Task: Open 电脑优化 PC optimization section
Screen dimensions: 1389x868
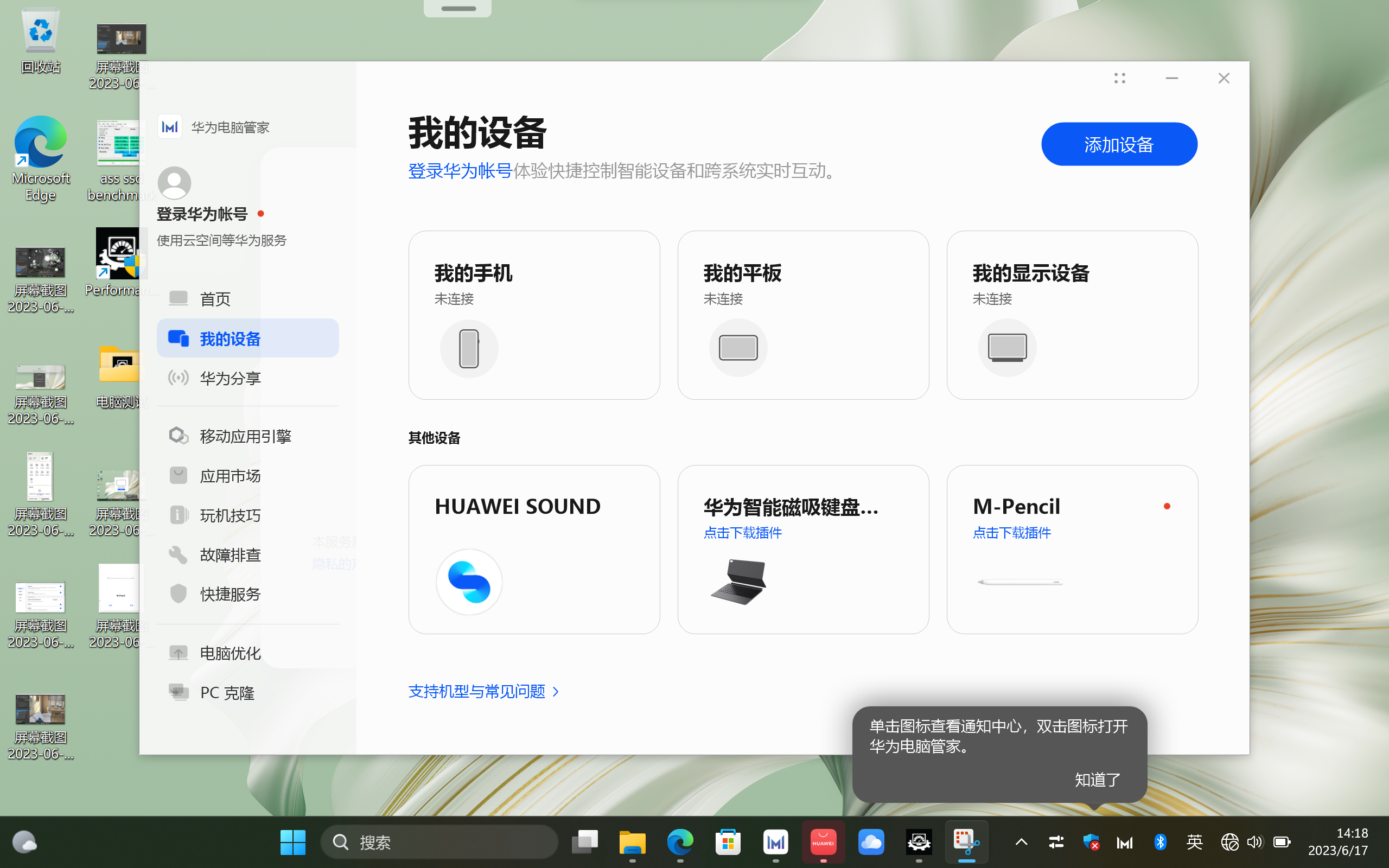Action: 247,653
